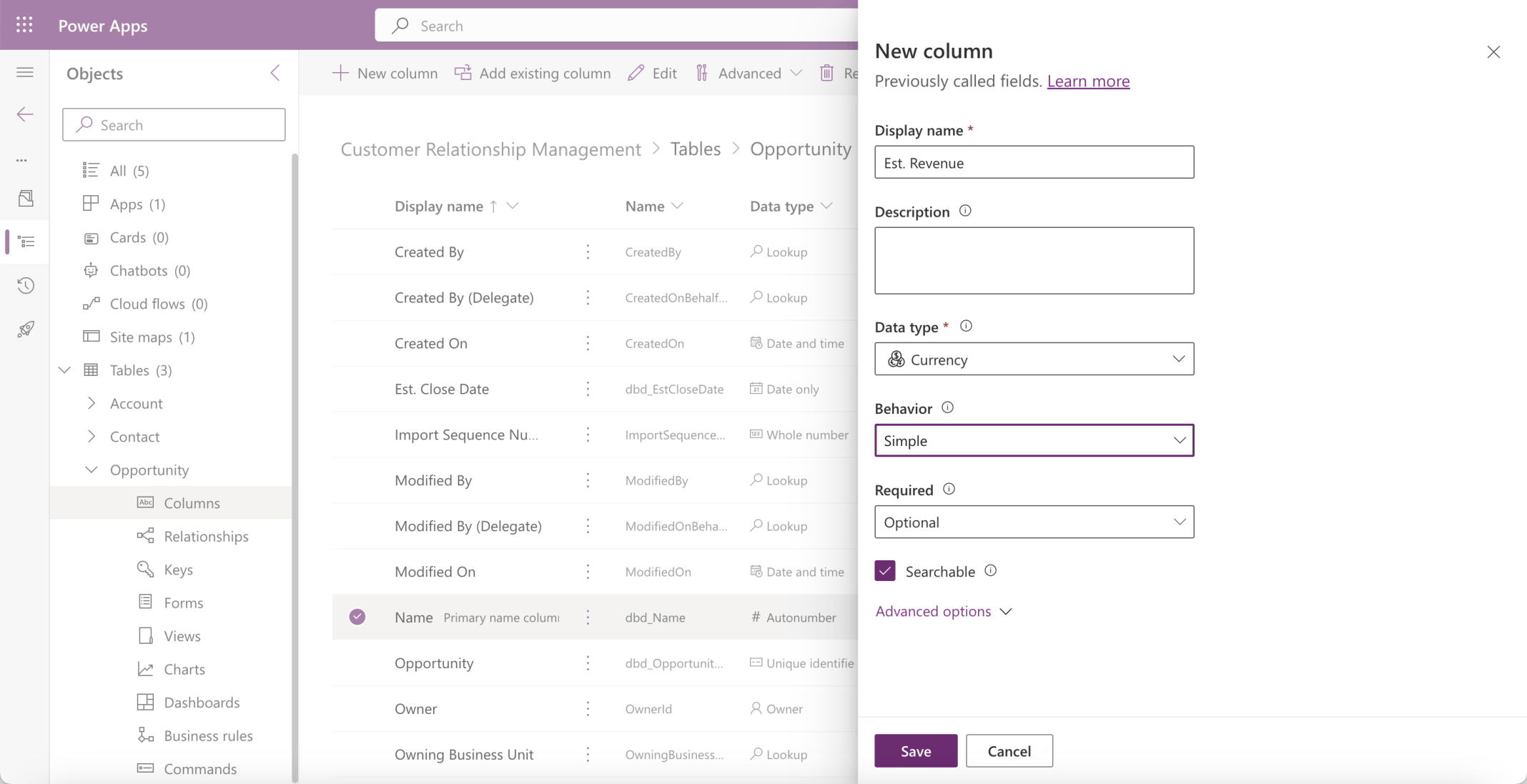Select the Add existing column icon
The image size is (1527, 784).
coord(462,72)
